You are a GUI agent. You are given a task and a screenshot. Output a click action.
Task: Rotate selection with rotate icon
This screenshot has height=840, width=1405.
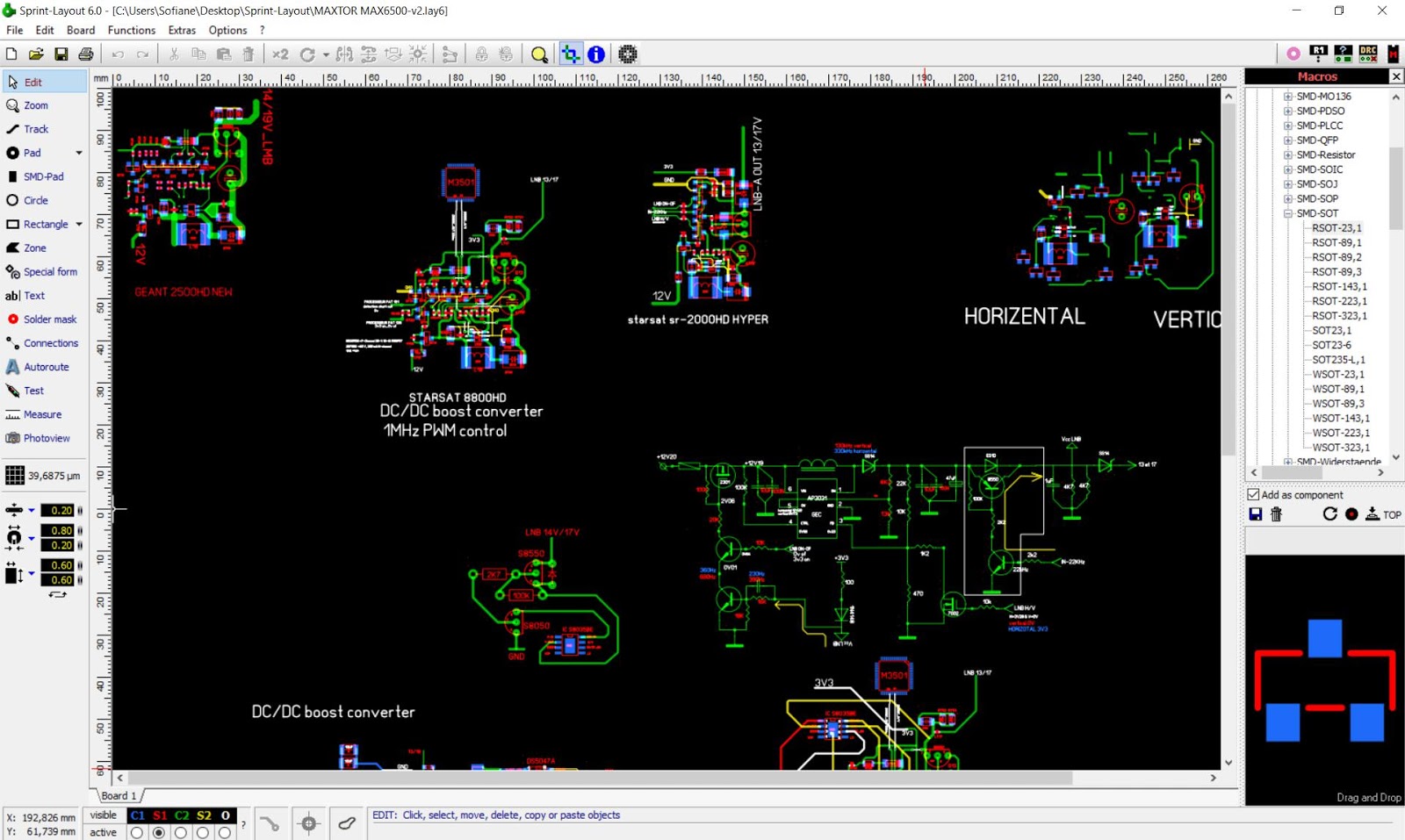pyautogui.click(x=307, y=54)
